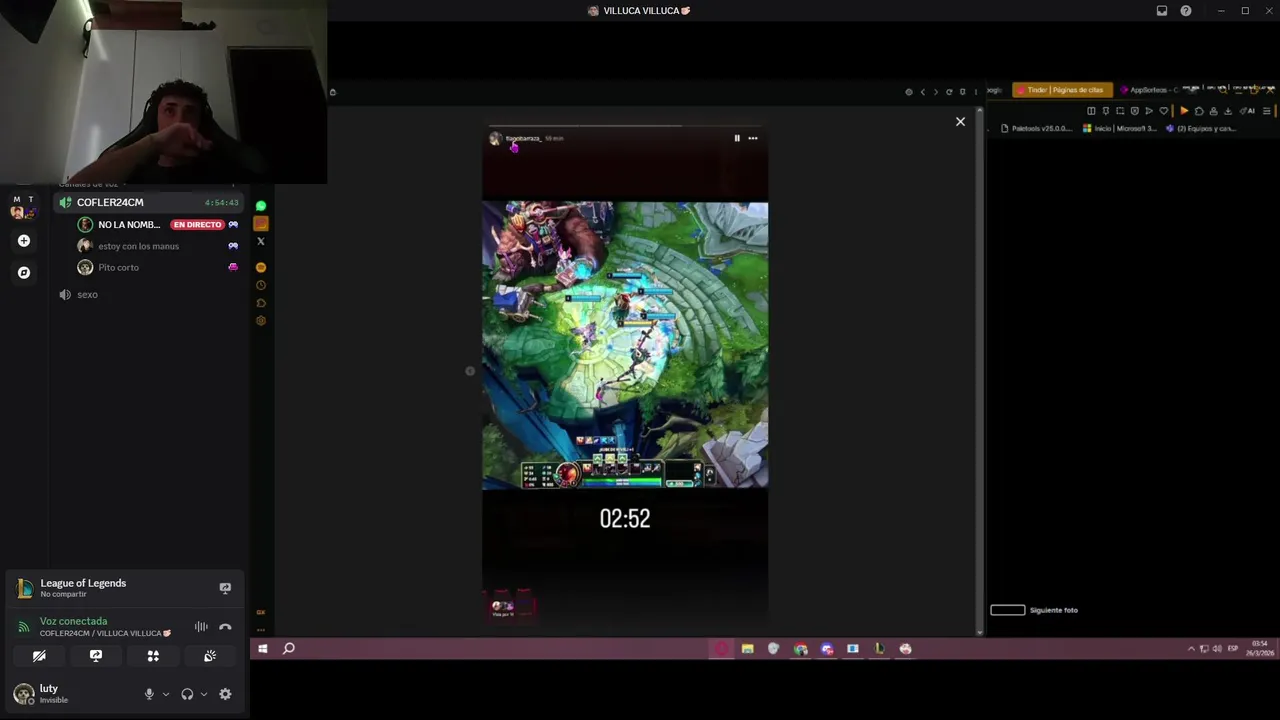Open story more options (three dots)
The height and width of the screenshot is (720, 1280).
click(x=753, y=138)
